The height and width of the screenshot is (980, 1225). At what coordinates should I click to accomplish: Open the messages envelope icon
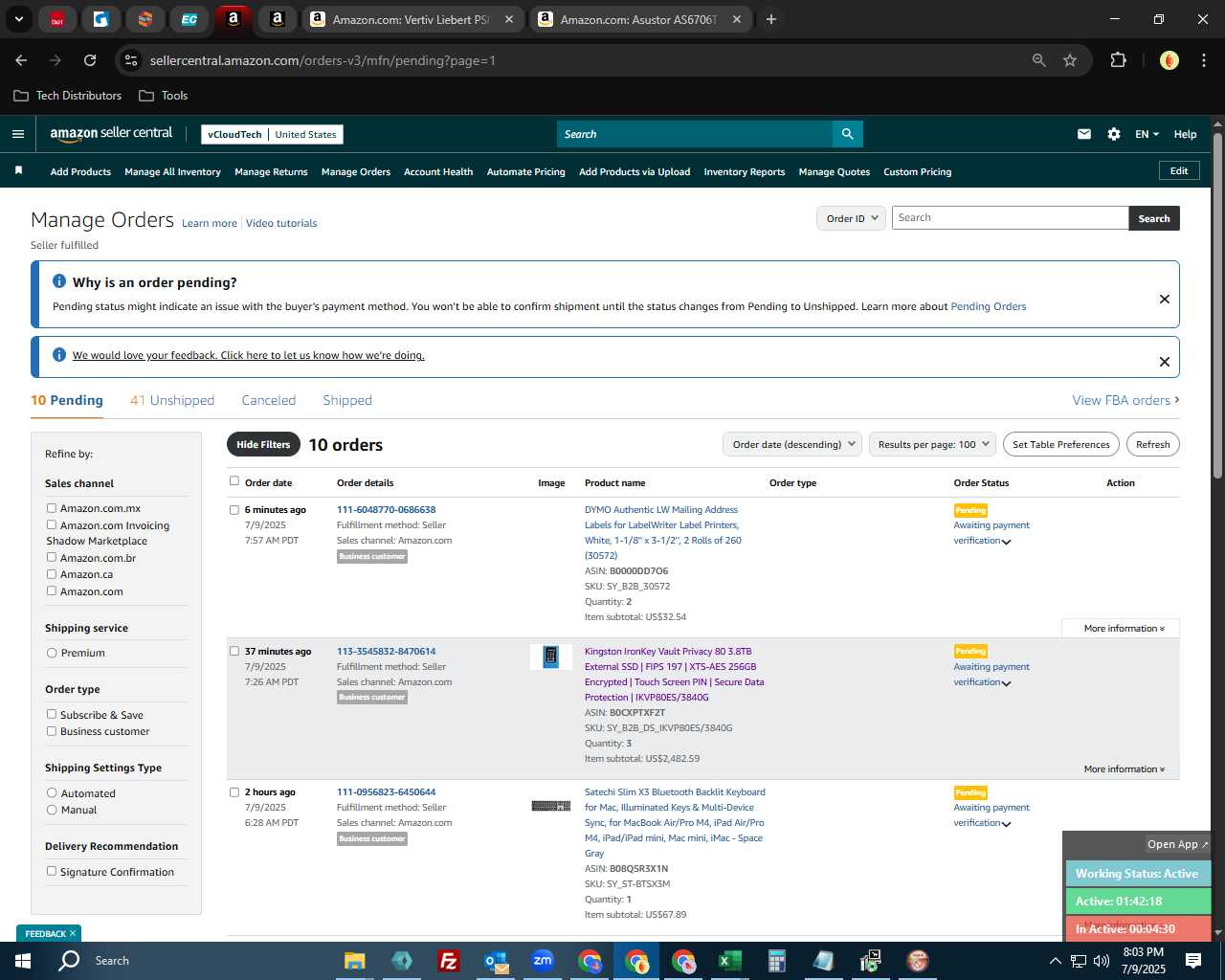[1084, 134]
